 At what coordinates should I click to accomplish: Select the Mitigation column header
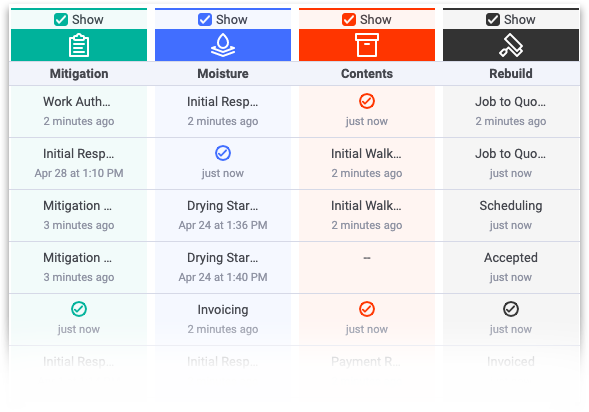pyautogui.click(x=79, y=74)
